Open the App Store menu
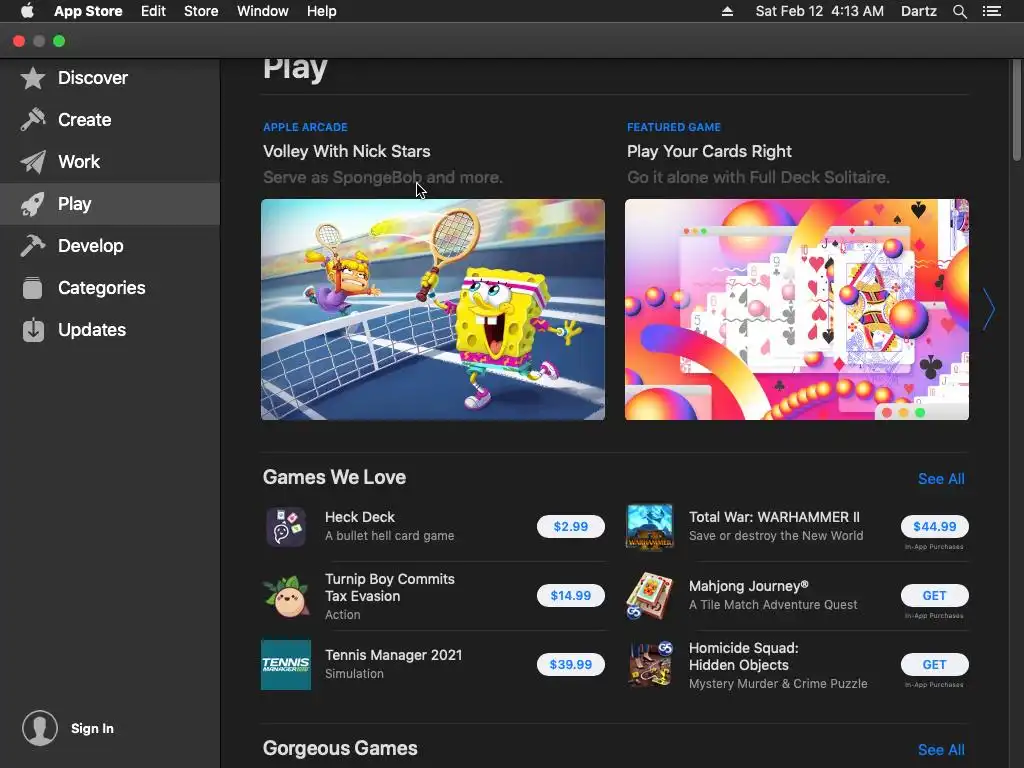The height and width of the screenshot is (768, 1024). click(x=88, y=11)
